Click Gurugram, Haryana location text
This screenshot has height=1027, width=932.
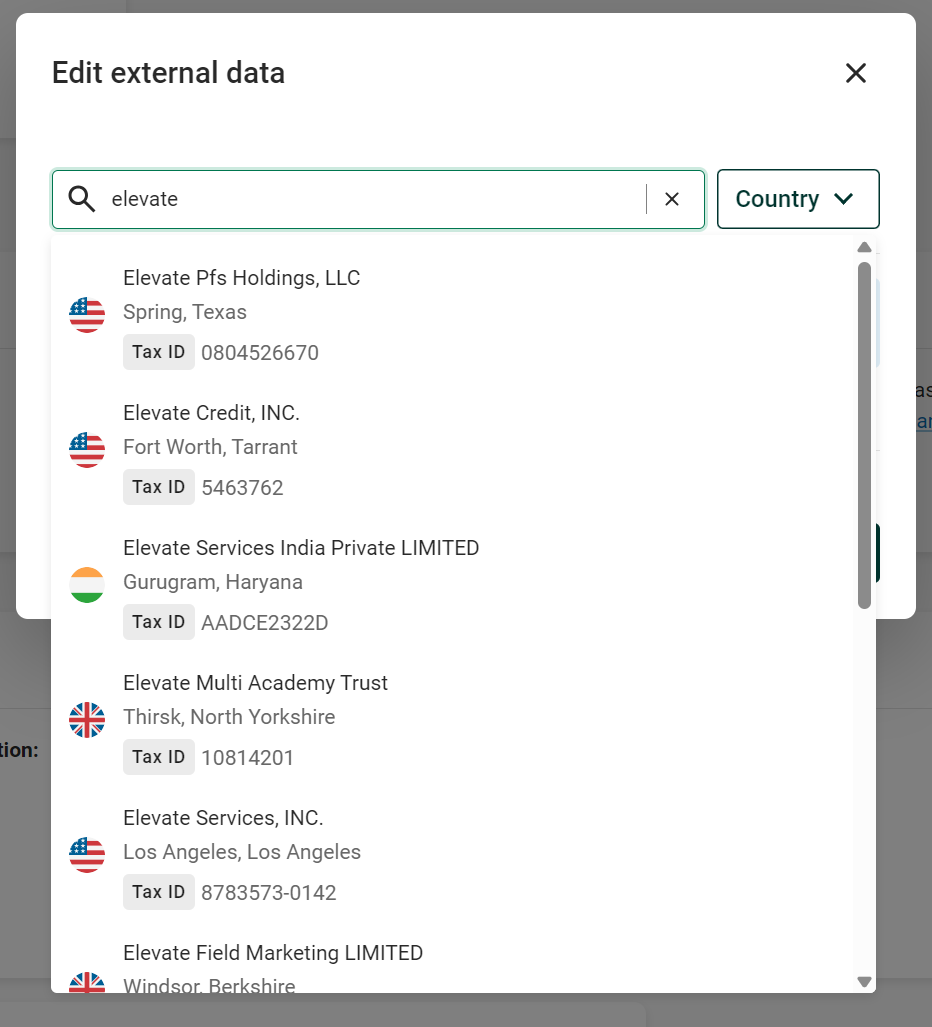point(213,582)
